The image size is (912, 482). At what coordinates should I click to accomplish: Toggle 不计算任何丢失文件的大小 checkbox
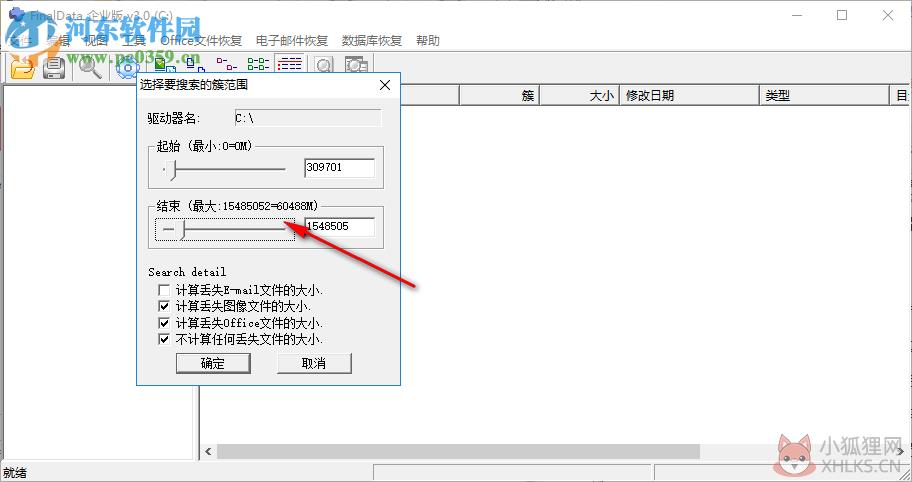coord(164,339)
